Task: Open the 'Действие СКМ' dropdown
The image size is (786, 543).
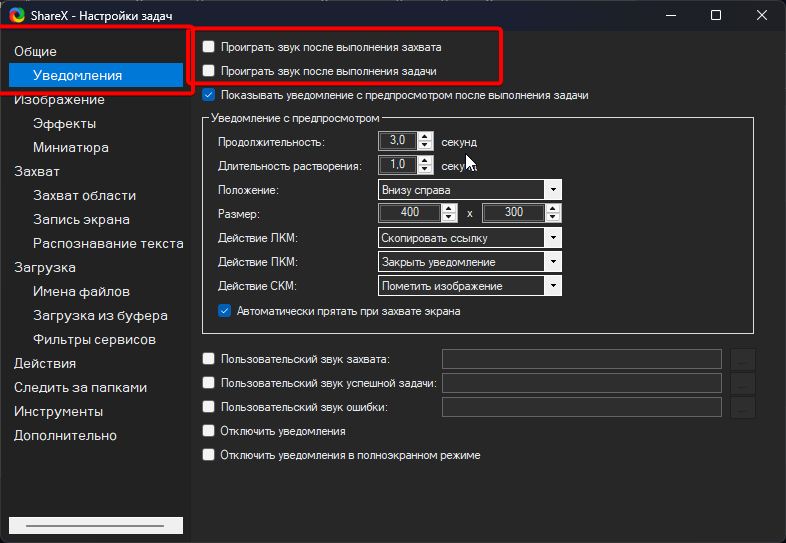Action: pyautogui.click(x=553, y=286)
